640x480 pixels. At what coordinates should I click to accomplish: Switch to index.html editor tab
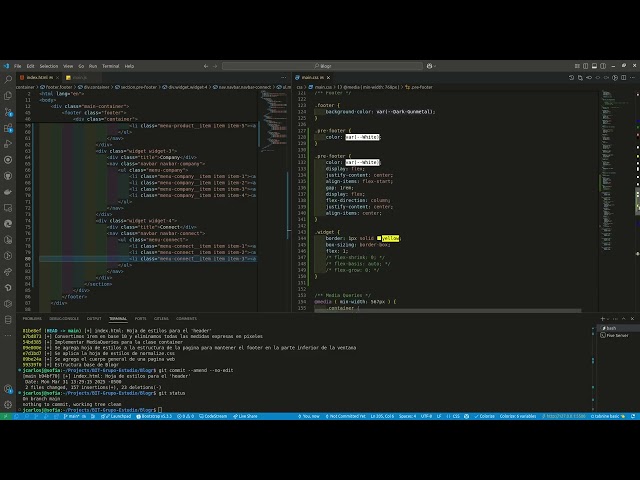pyautogui.click(x=38, y=78)
